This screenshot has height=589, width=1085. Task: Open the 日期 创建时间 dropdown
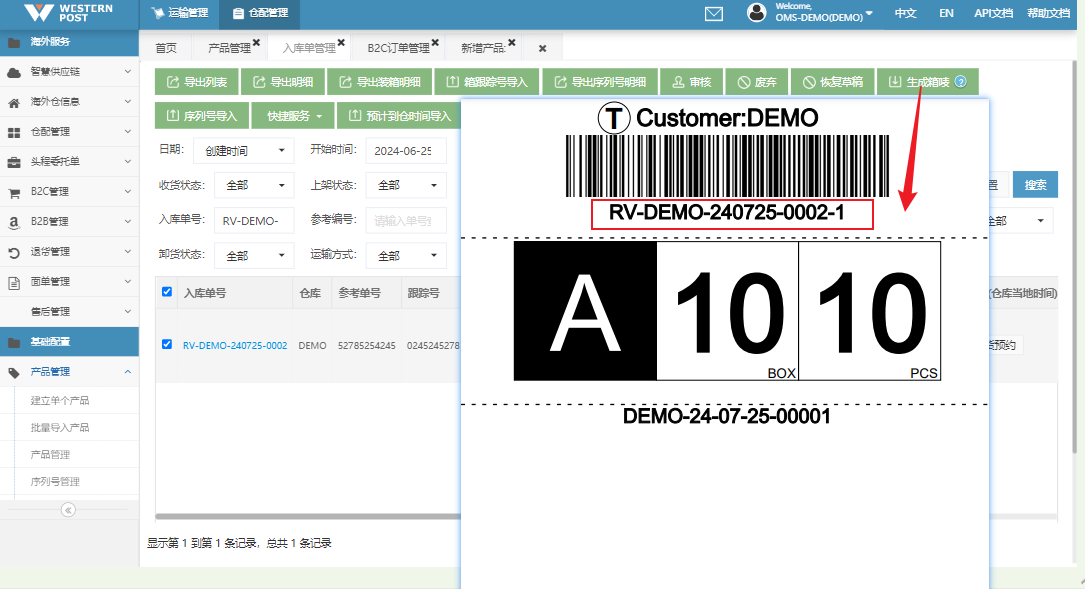(x=244, y=150)
